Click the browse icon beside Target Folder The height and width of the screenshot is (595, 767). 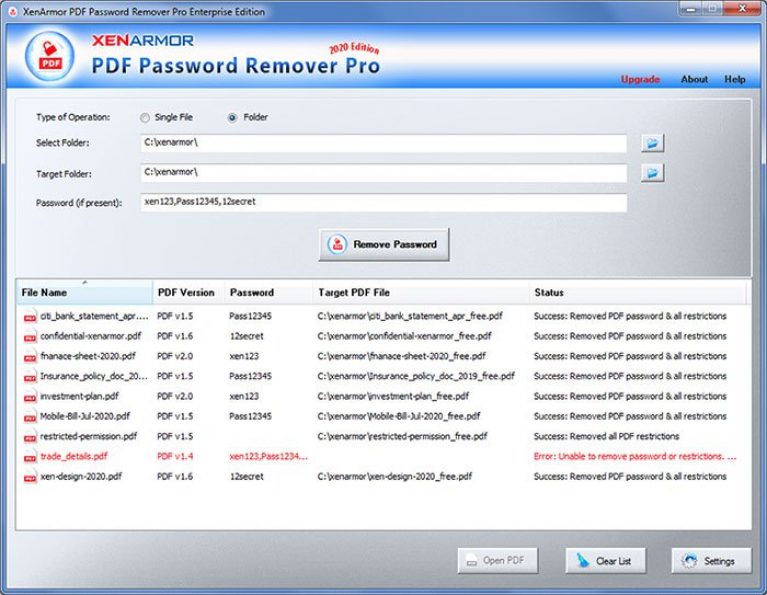click(652, 173)
